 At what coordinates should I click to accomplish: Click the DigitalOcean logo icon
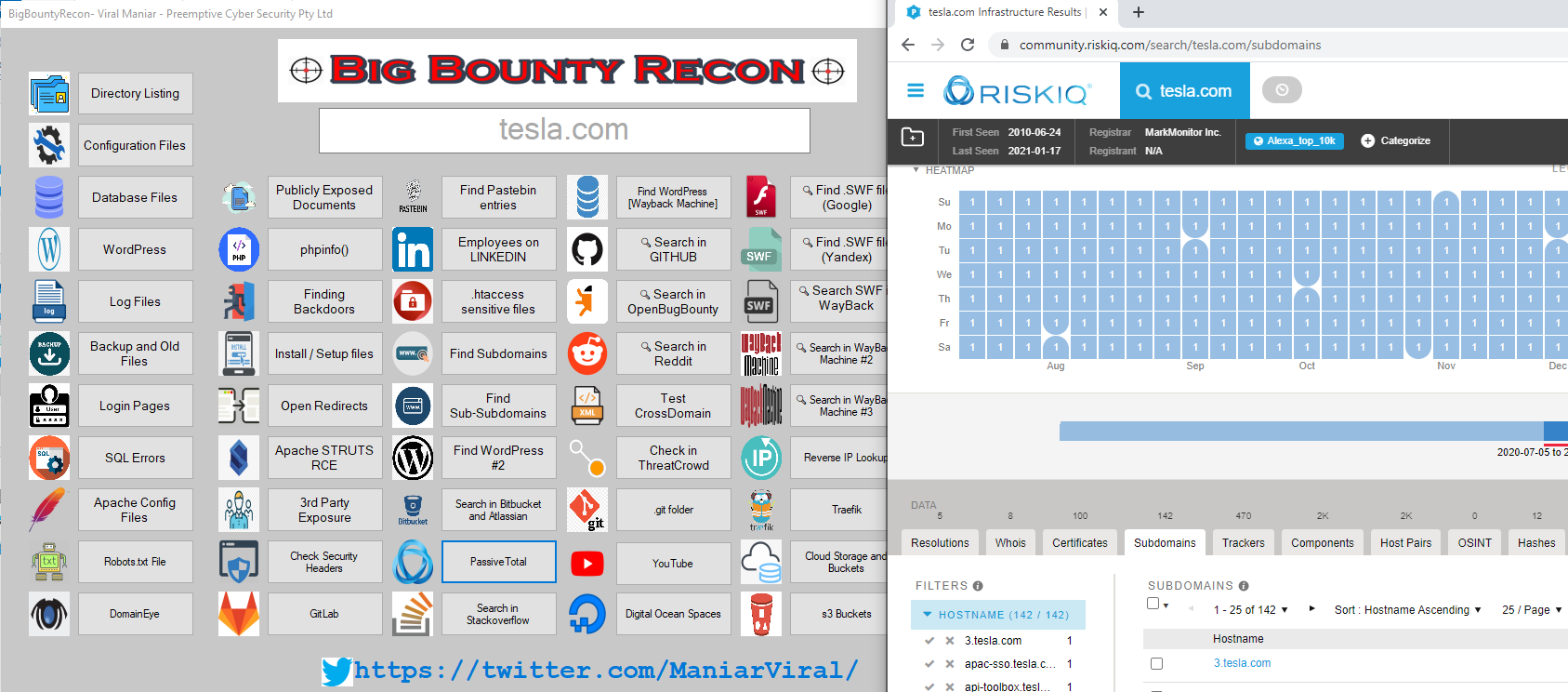[x=587, y=614]
